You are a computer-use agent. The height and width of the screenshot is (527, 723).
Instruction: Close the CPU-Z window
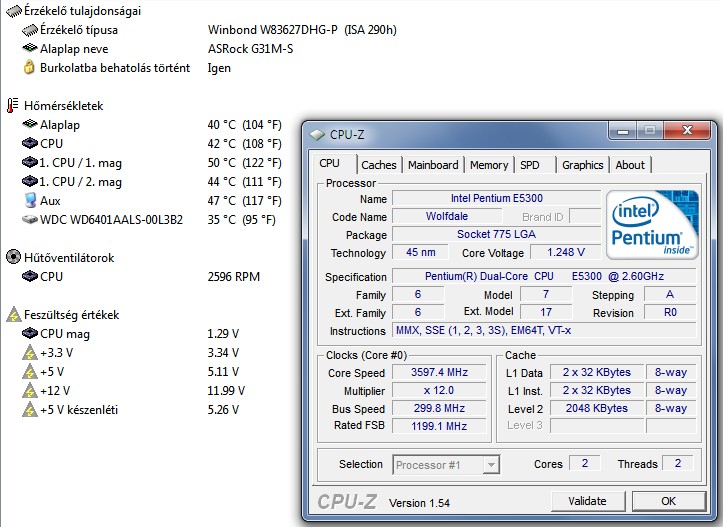tap(687, 130)
